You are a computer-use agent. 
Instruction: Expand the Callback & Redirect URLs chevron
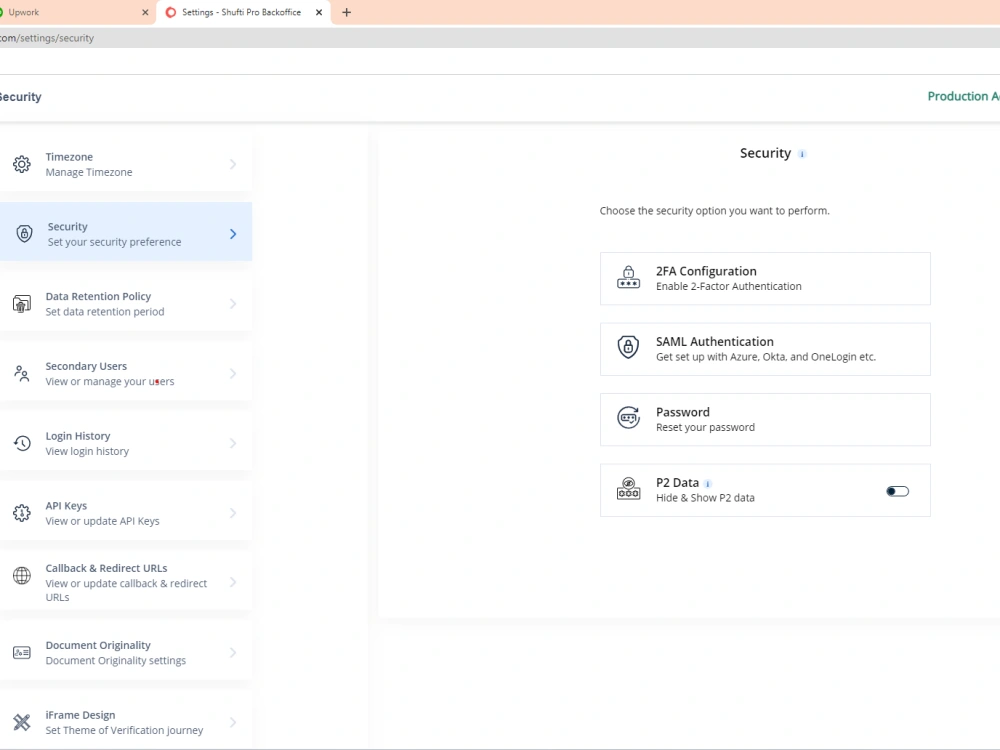(x=233, y=582)
